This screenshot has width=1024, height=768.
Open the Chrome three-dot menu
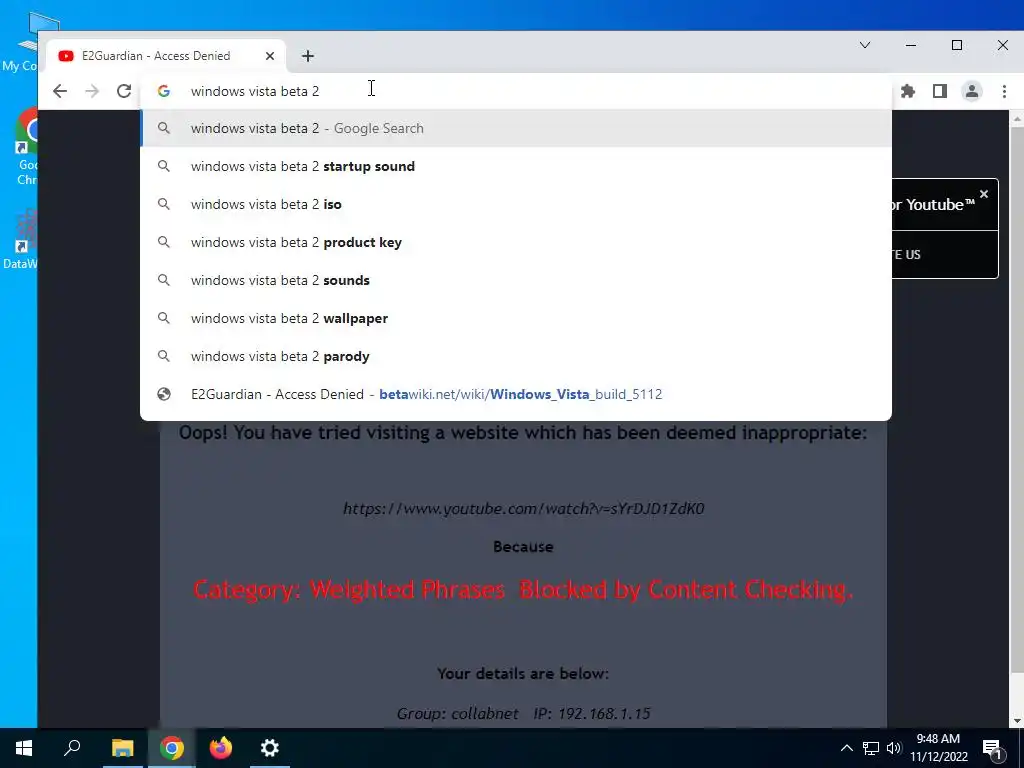tap(1004, 91)
